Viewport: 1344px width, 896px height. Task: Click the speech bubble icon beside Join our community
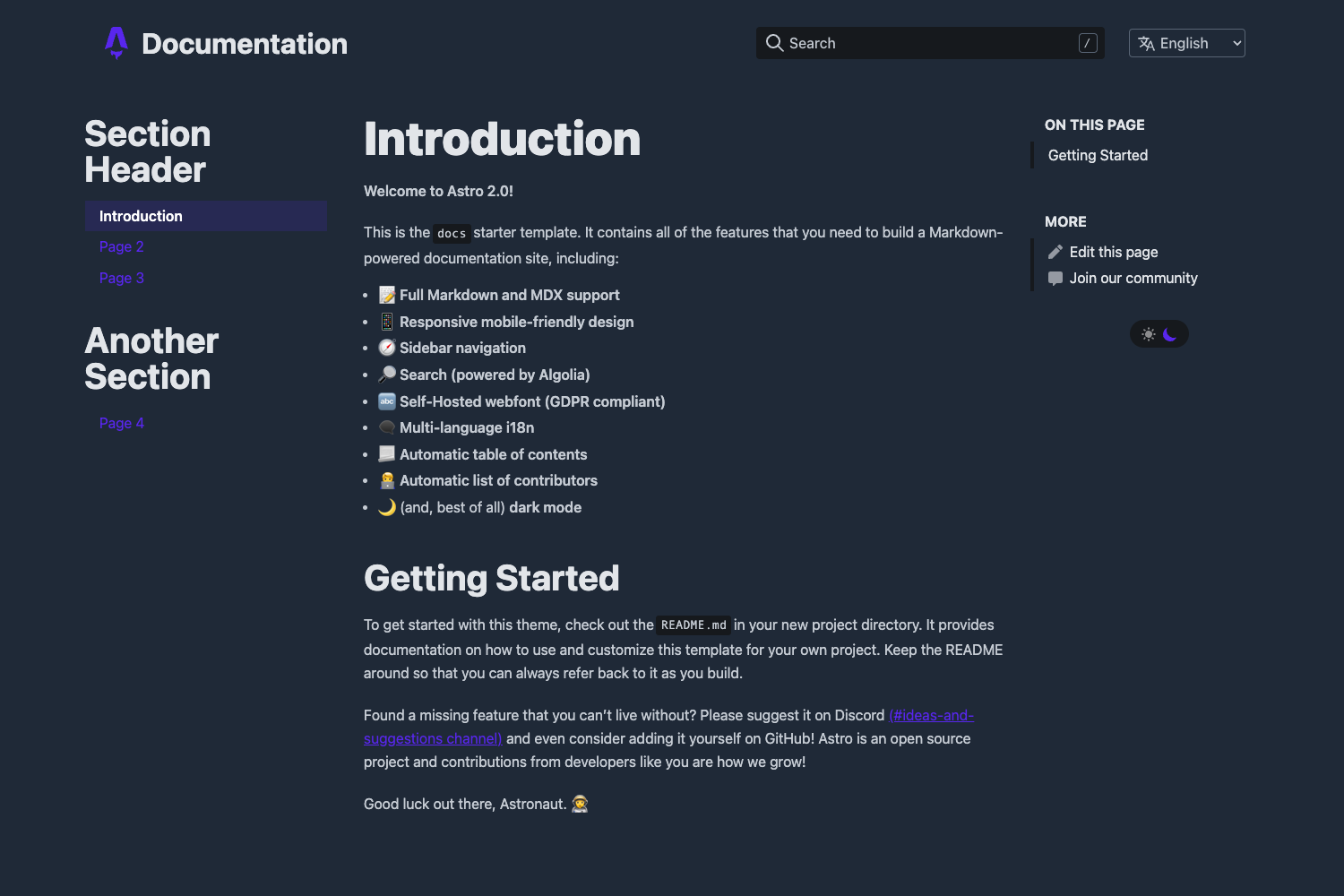[1055, 278]
